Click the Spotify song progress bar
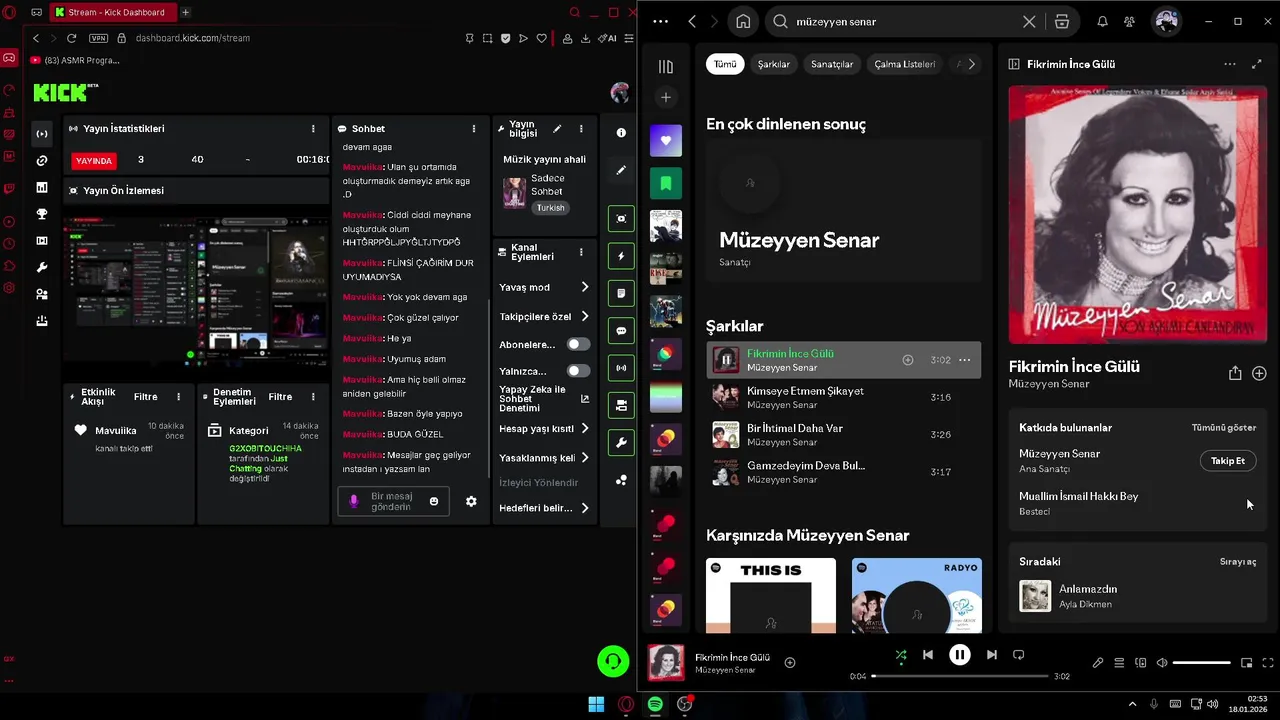 coord(959,676)
